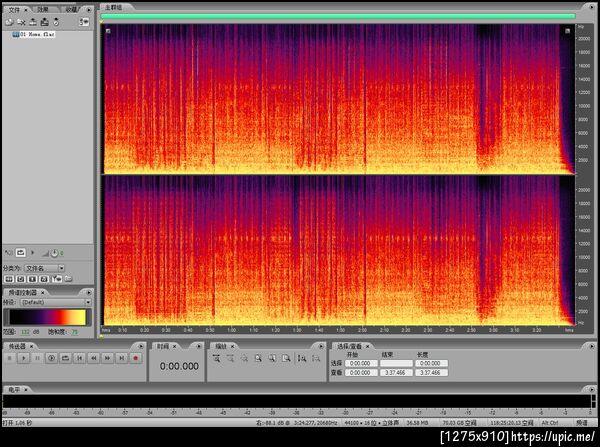Click the import file icon in Files panel

pos(10,21)
